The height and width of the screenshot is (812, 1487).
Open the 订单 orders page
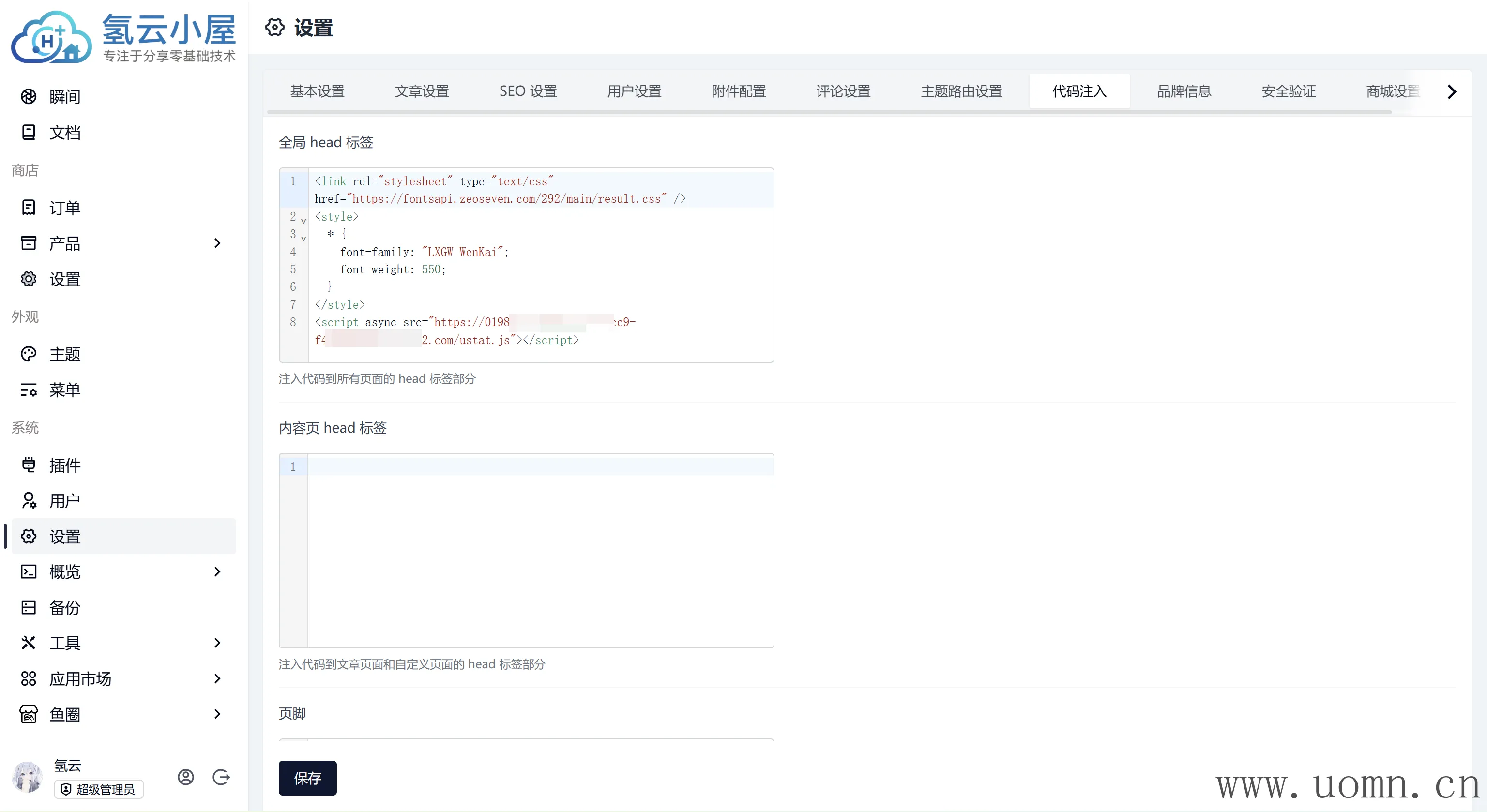[x=65, y=208]
